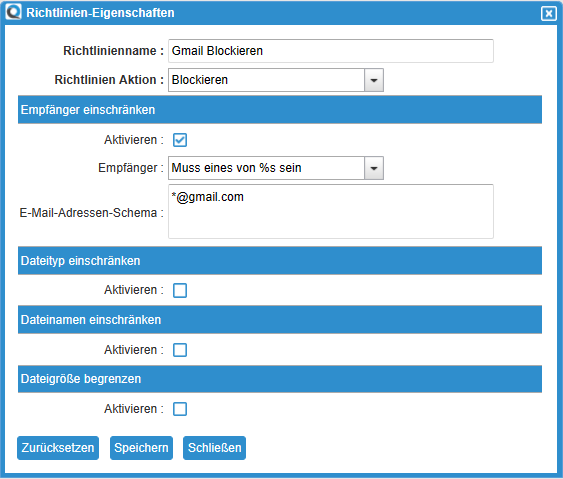The height and width of the screenshot is (479, 563).
Task: Click the Richtlinienname label
Action: click(x=113, y=51)
